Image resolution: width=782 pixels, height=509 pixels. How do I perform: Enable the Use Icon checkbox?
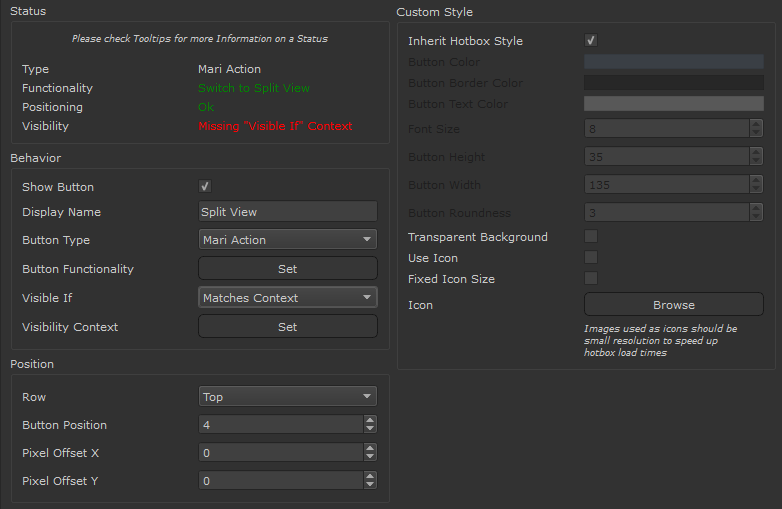591,258
